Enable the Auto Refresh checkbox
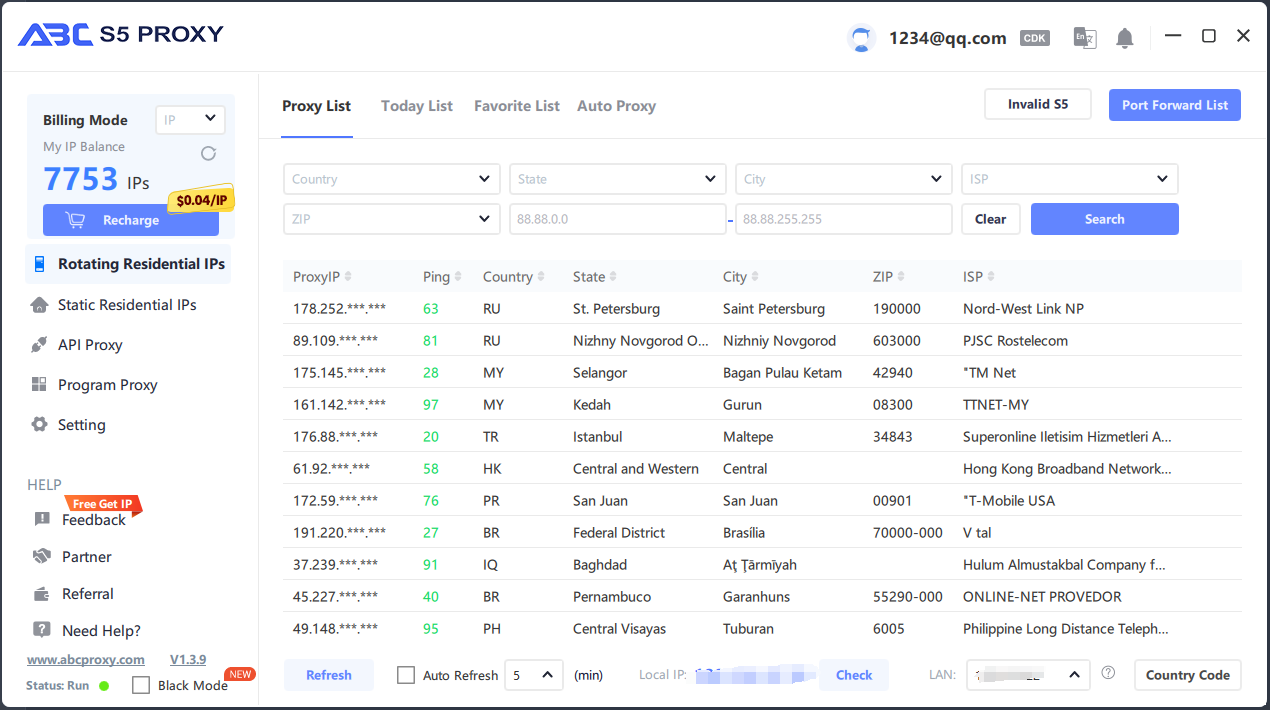The width and height of the screenshot is (1270, 710). pyautogui.click(x=406, y=675)
